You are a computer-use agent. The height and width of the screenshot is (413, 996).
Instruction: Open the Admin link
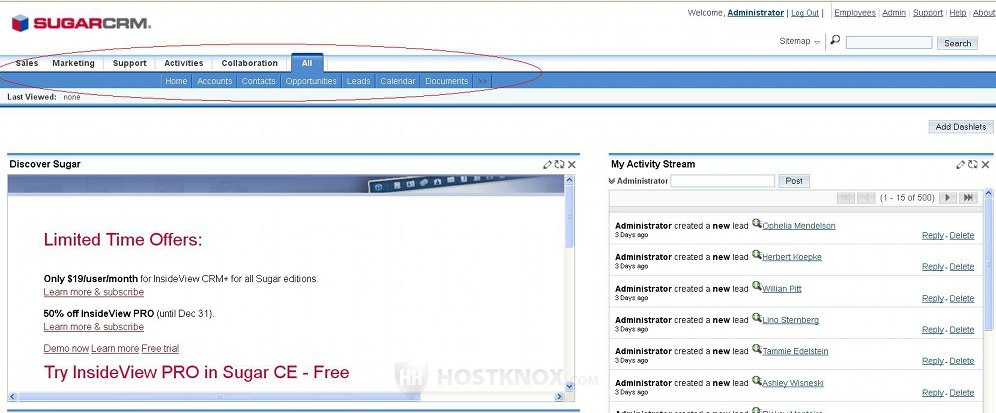(894, 13)
